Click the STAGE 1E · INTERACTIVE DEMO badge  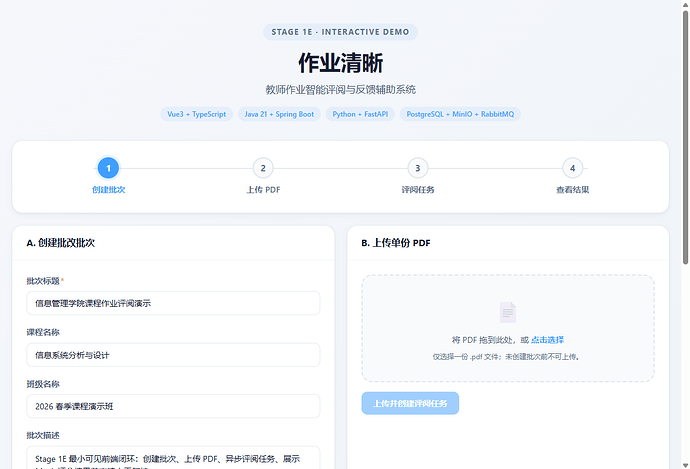(x=340, y=32)
